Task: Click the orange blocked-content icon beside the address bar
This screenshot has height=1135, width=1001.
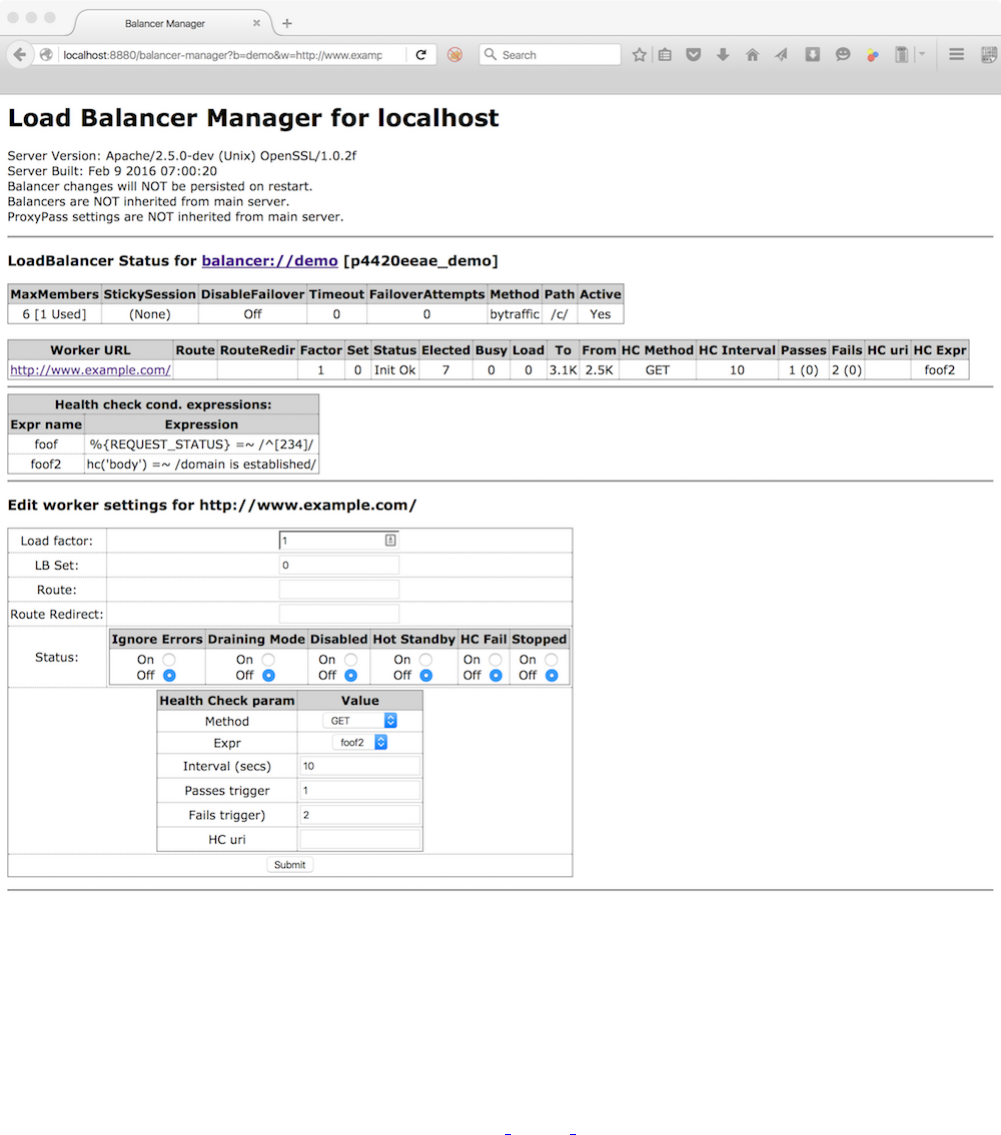Action: click(455, 55)
